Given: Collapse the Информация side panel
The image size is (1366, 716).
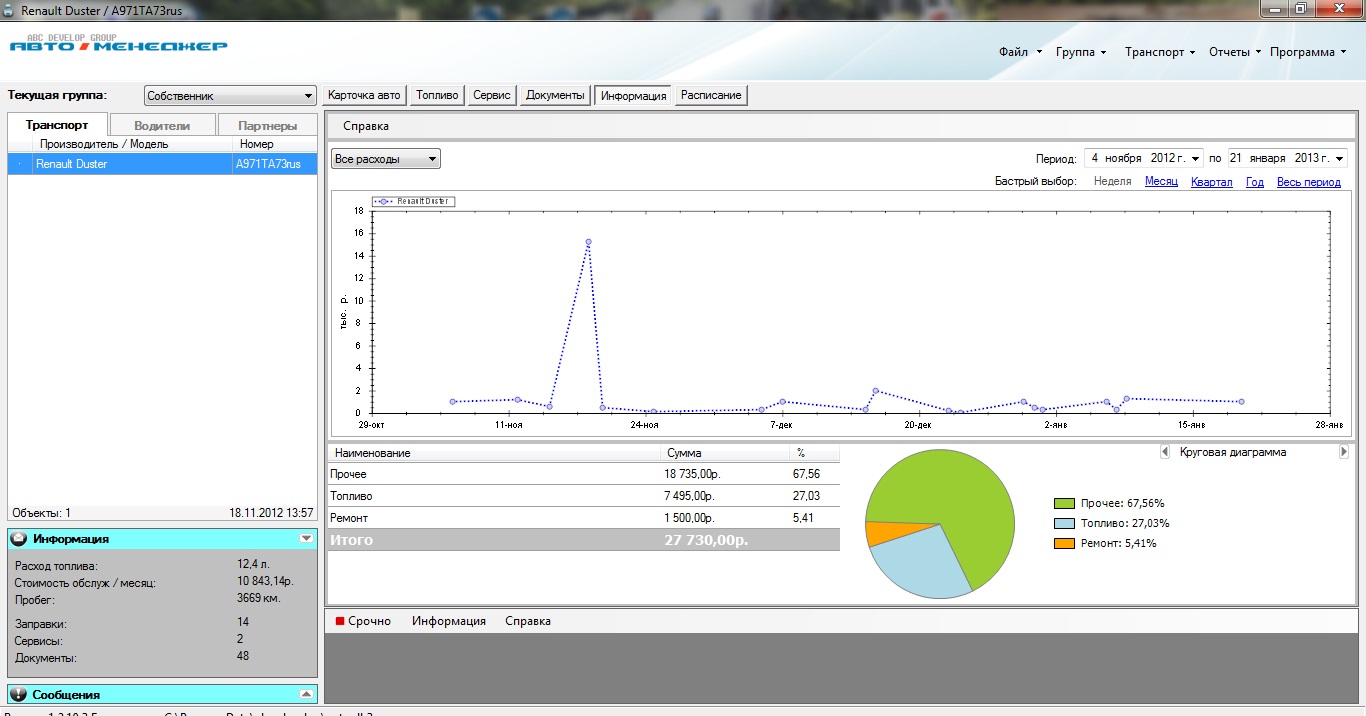Looking at the screenshot, I should 306,538.
